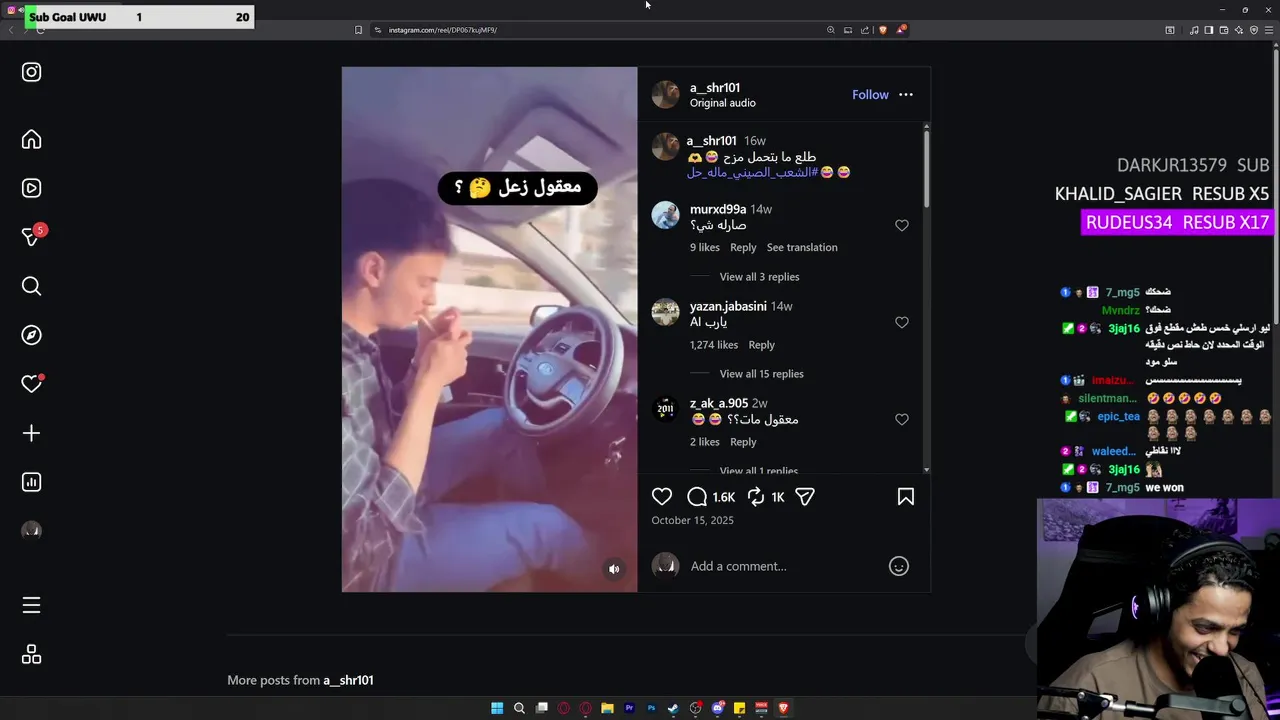The height and width of the screenshot is (720, 1280).
Task: Open the 9 likes list
Action: 705,248
